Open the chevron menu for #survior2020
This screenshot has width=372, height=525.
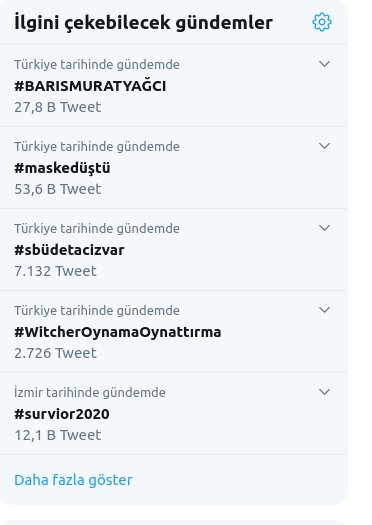point(324,392)
